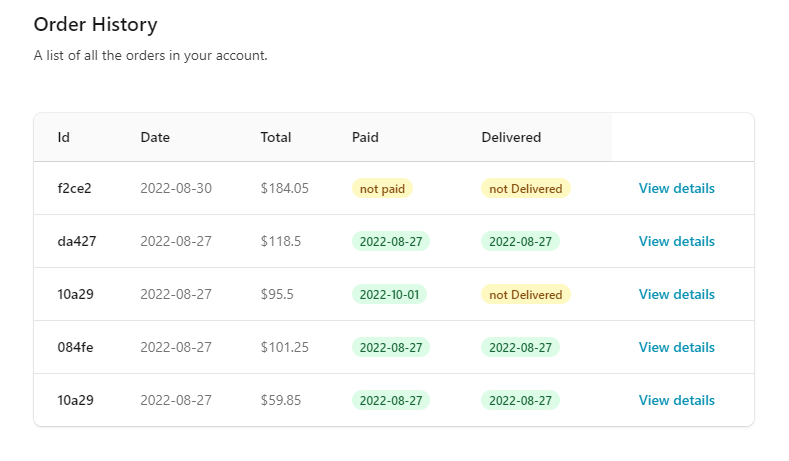789x461 pixels.
Task: Select the order id 084fe
Action: (75, 347)
